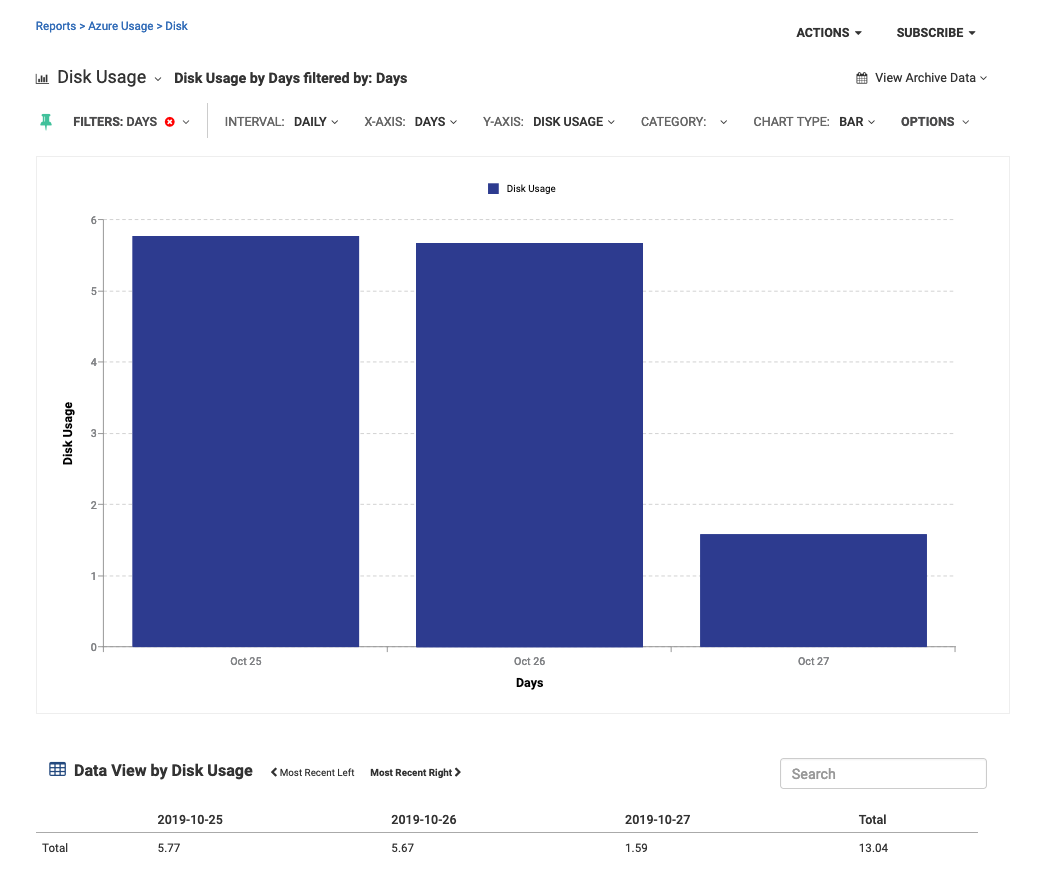This screenshot has height=878, width=1046.
Task: Expand the Category dropdown
Action: click(682, 122)
